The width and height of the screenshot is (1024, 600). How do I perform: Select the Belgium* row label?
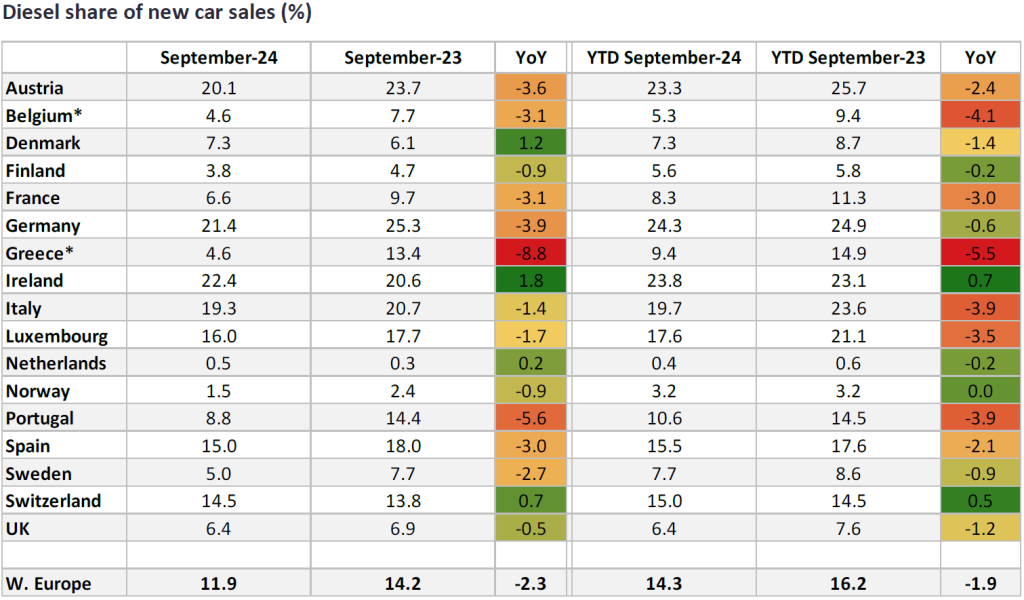point(42,116)
